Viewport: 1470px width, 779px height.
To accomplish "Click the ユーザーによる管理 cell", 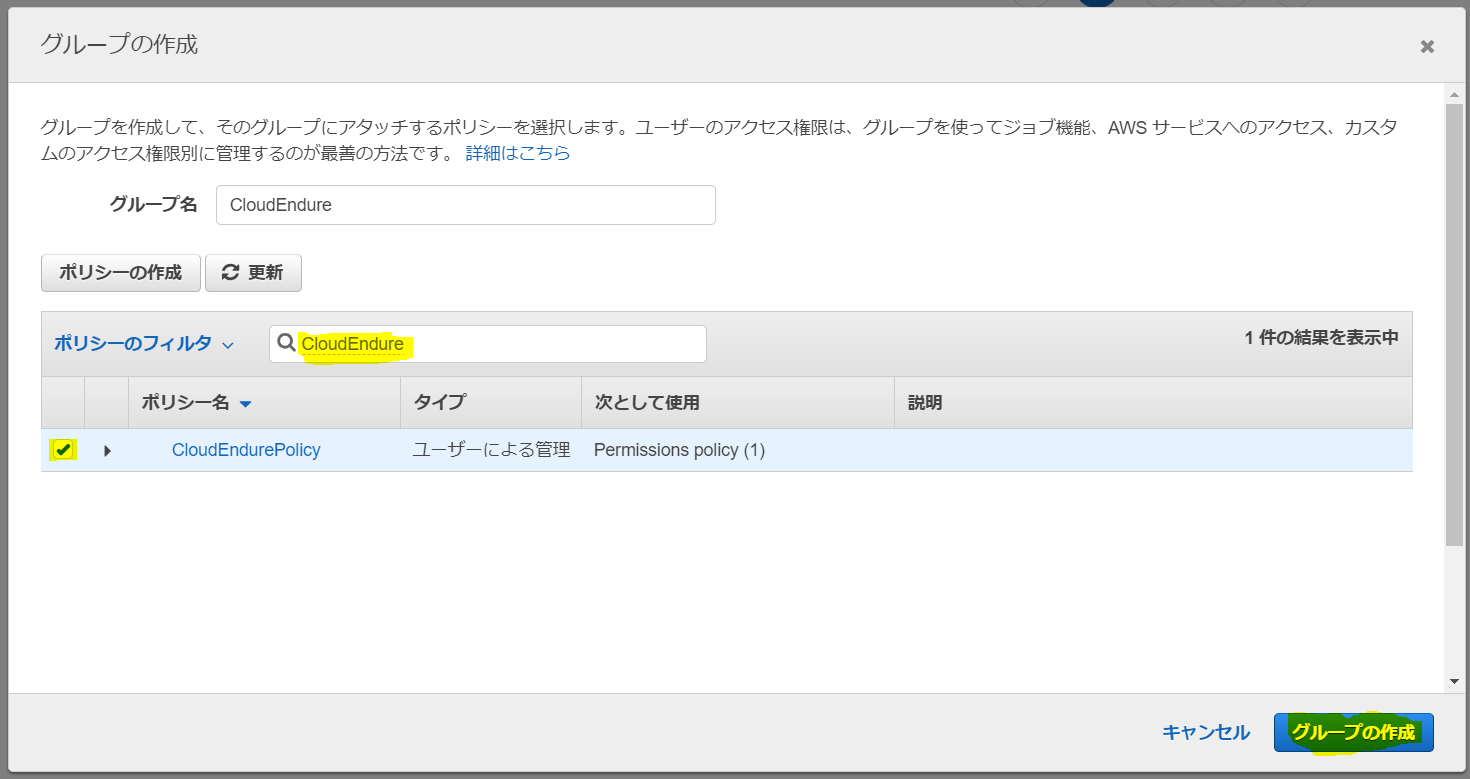I will pyautogui.click(x=491, y=450).
